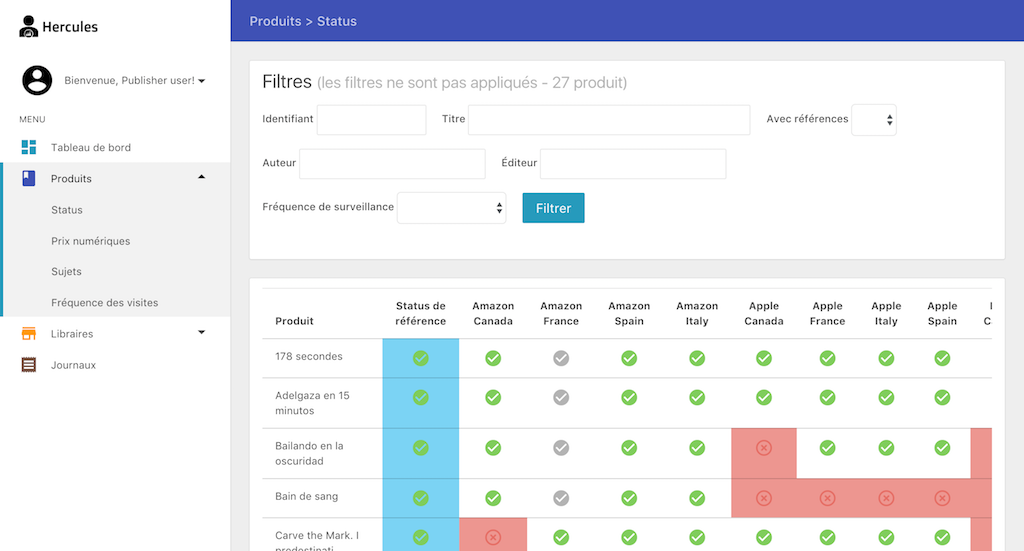Click the green check for Bain de sang Amazon Spain
1024x551 pixels.
point(629,498)
